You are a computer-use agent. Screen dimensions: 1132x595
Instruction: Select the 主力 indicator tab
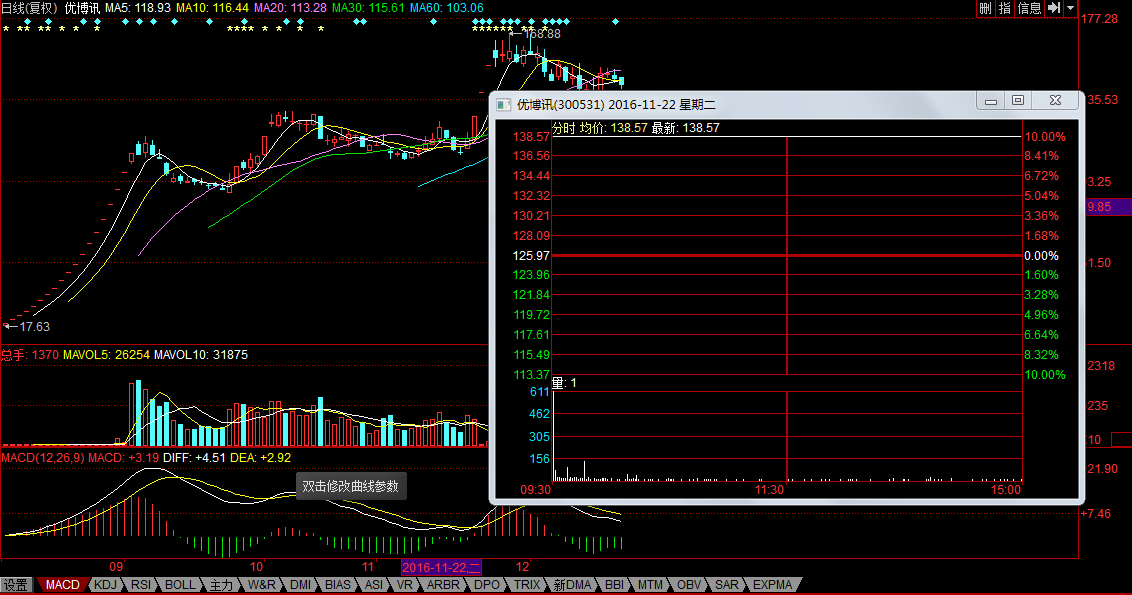[x=221, y=585]
